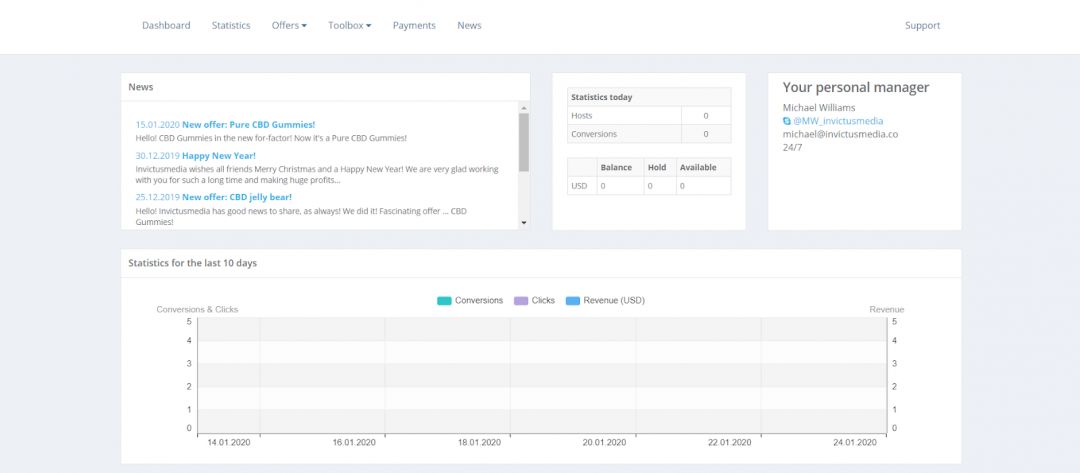1080x473 pixels.
Task: Open the Support link
Action: (922, 25)
